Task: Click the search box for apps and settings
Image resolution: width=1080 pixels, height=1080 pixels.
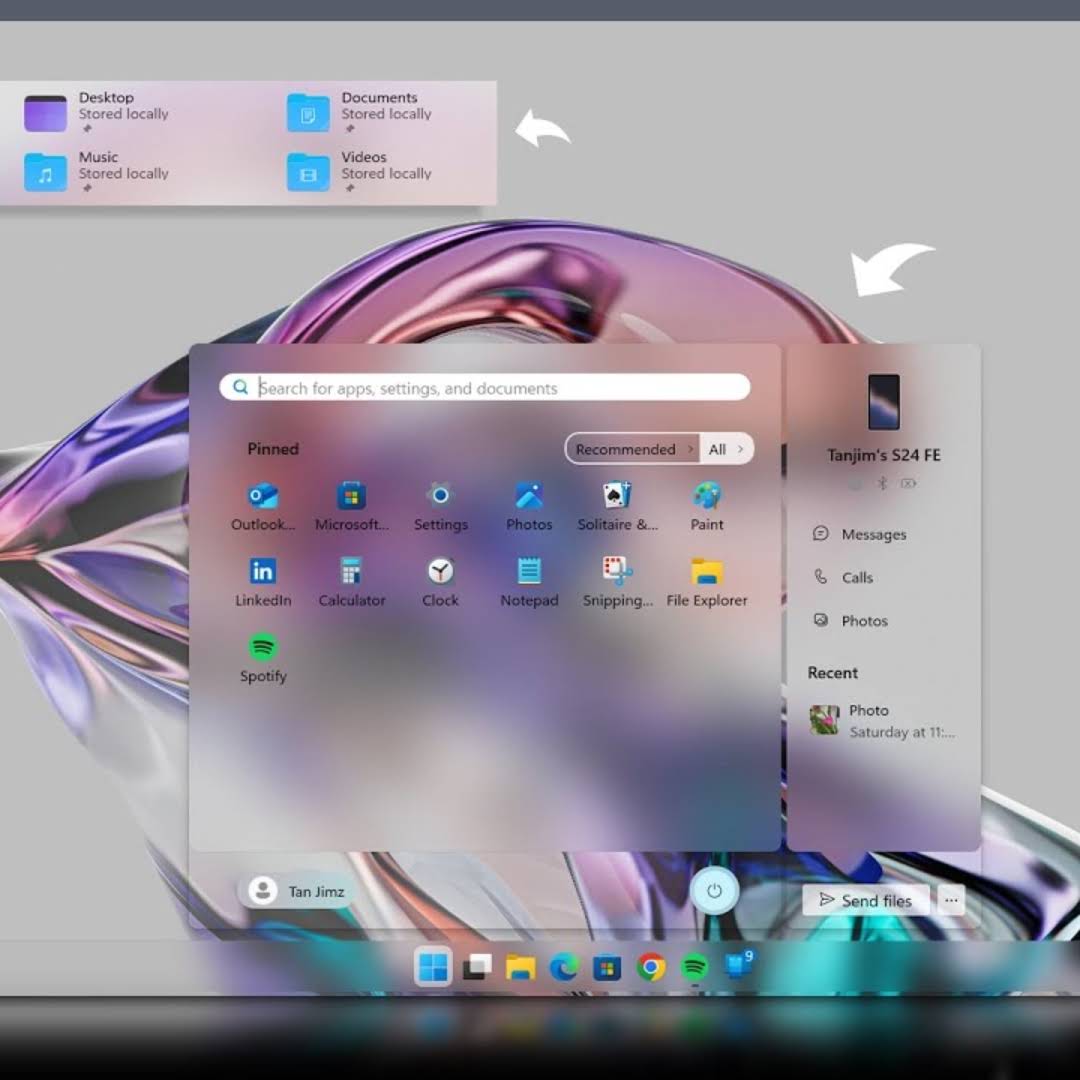Action: click(x=485, y=388)
